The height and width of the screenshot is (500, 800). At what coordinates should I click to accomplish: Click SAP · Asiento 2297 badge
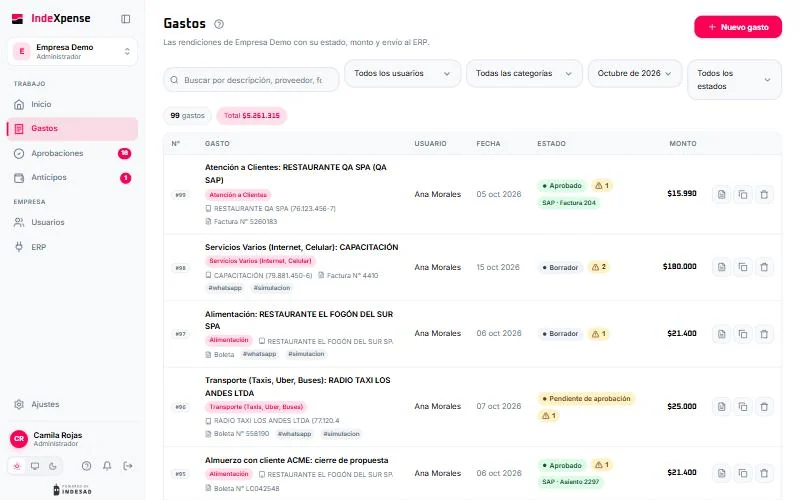[x=570, y=482]
